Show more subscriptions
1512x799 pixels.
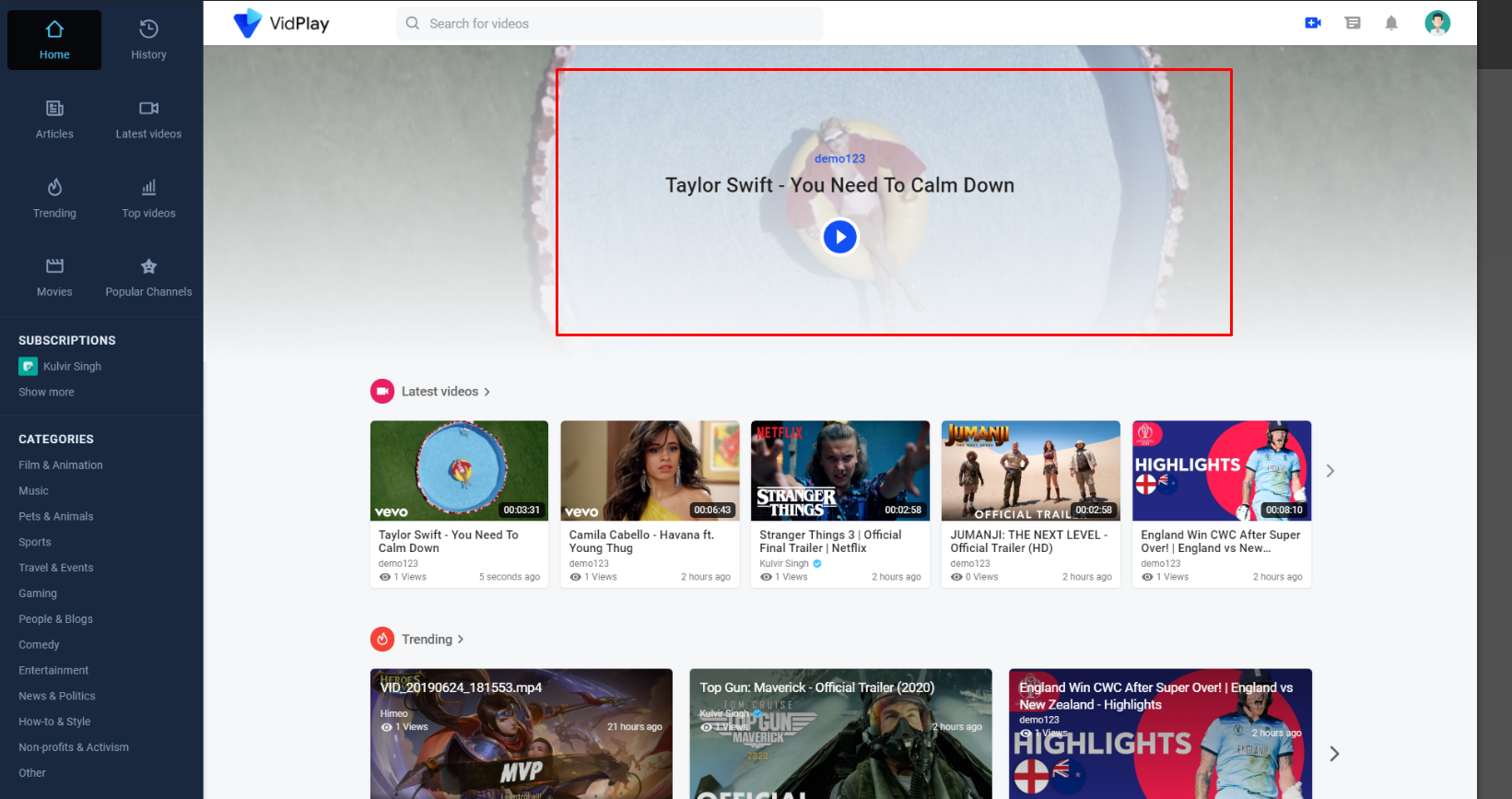coord(46,392)
